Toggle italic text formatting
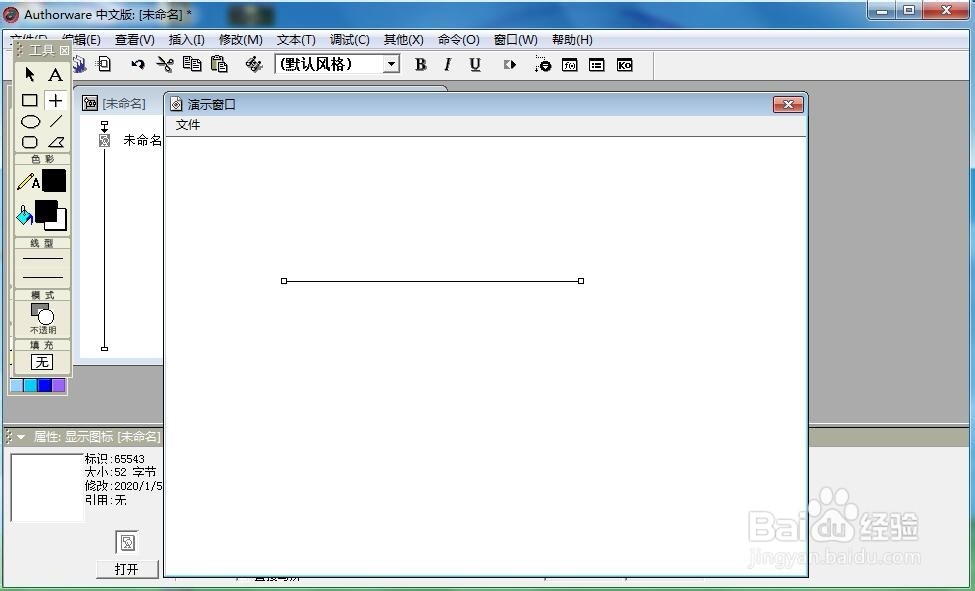 [x=447, y=64]
